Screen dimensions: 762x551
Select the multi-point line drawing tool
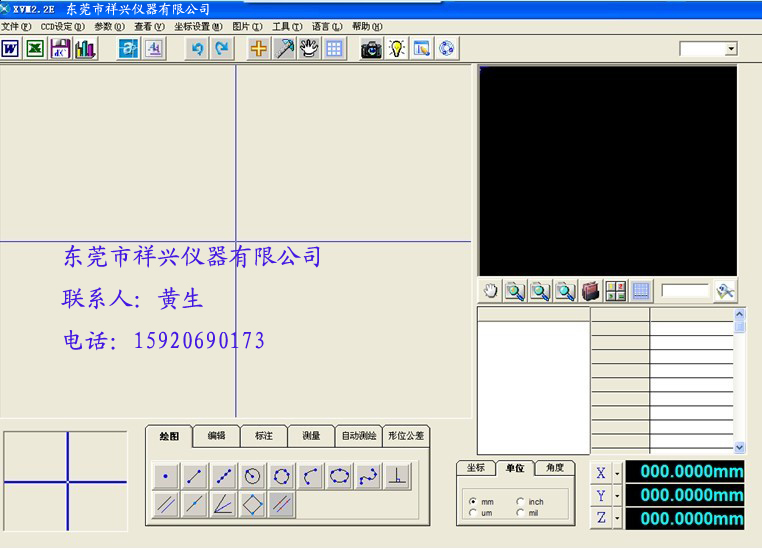point(224,476)
